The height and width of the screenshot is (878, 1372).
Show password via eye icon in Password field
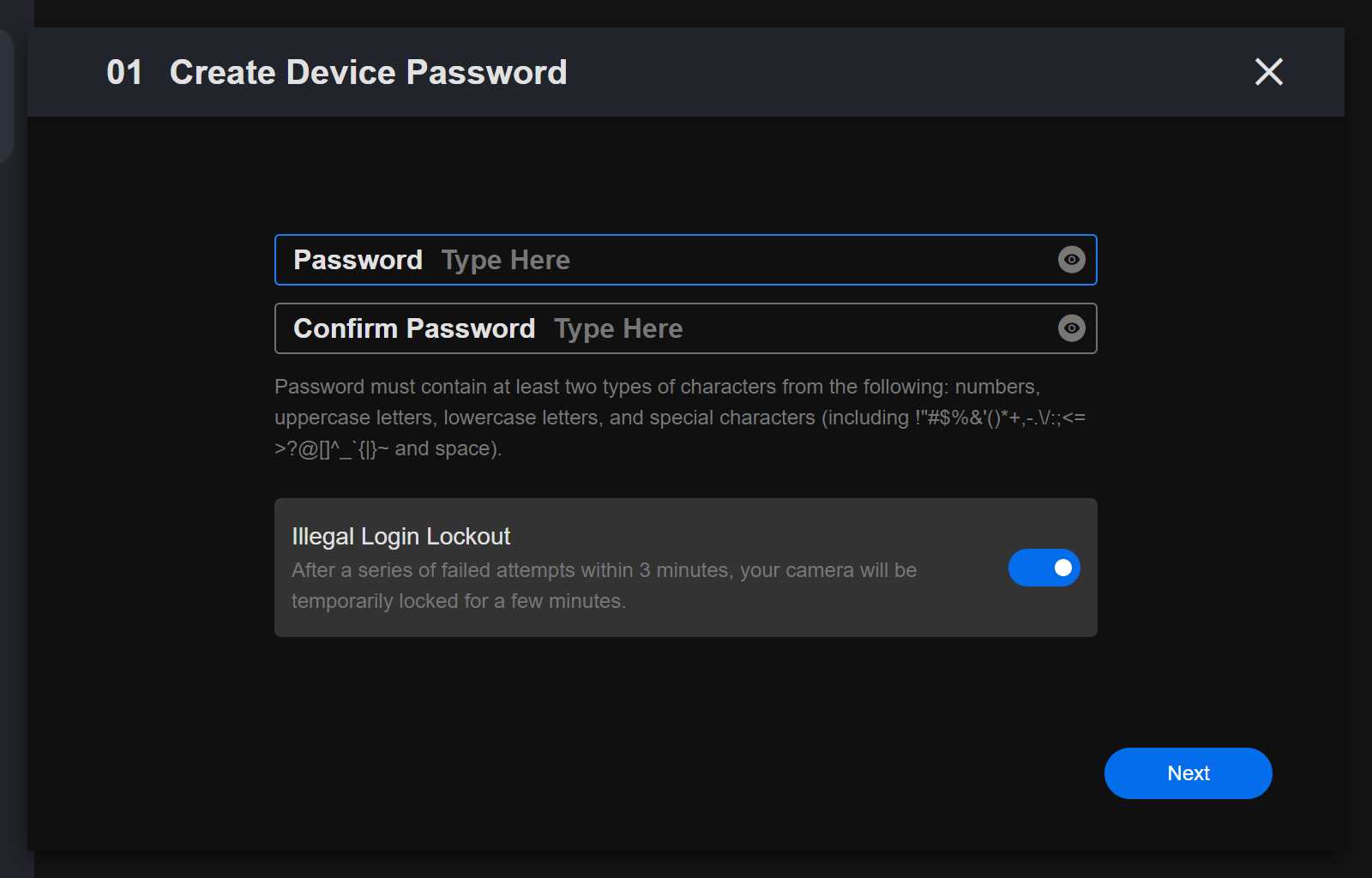pyautogui.click(x=1072, y=260)
